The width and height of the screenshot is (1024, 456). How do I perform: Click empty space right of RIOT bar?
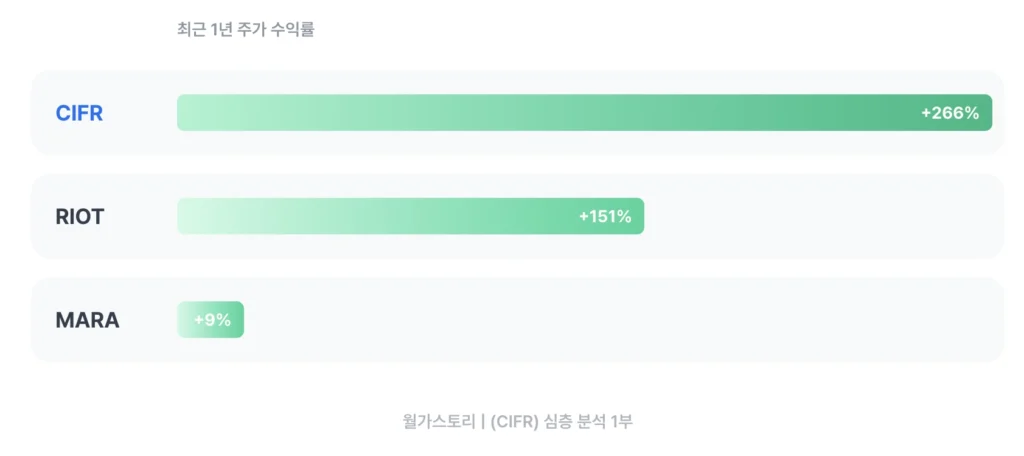[x=820, y=216]
